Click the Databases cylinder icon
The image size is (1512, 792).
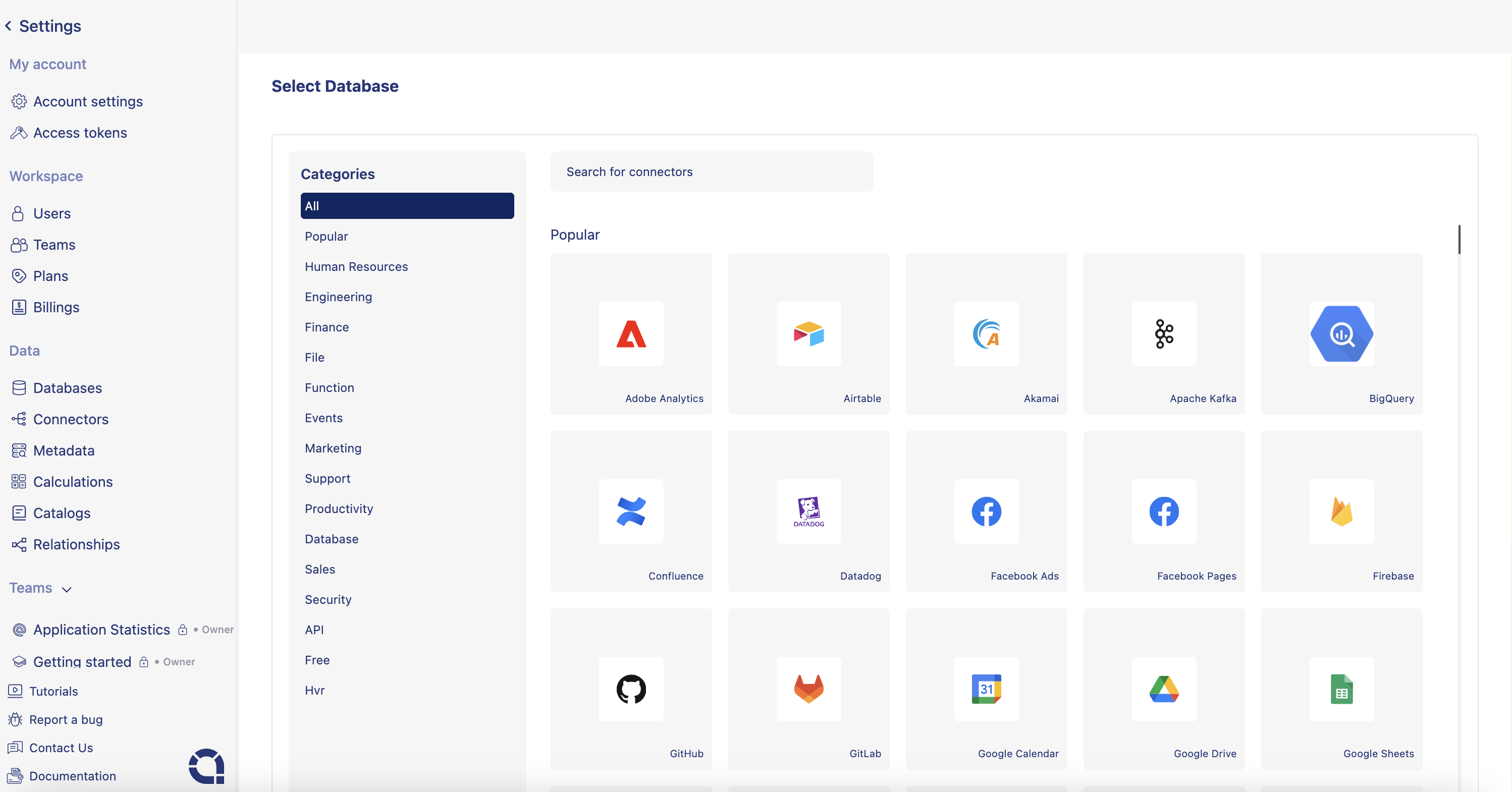click(x=19, y=388)
